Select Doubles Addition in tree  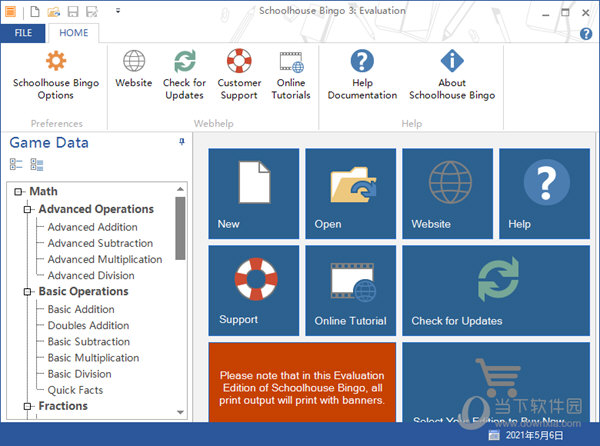click(88, 326)
